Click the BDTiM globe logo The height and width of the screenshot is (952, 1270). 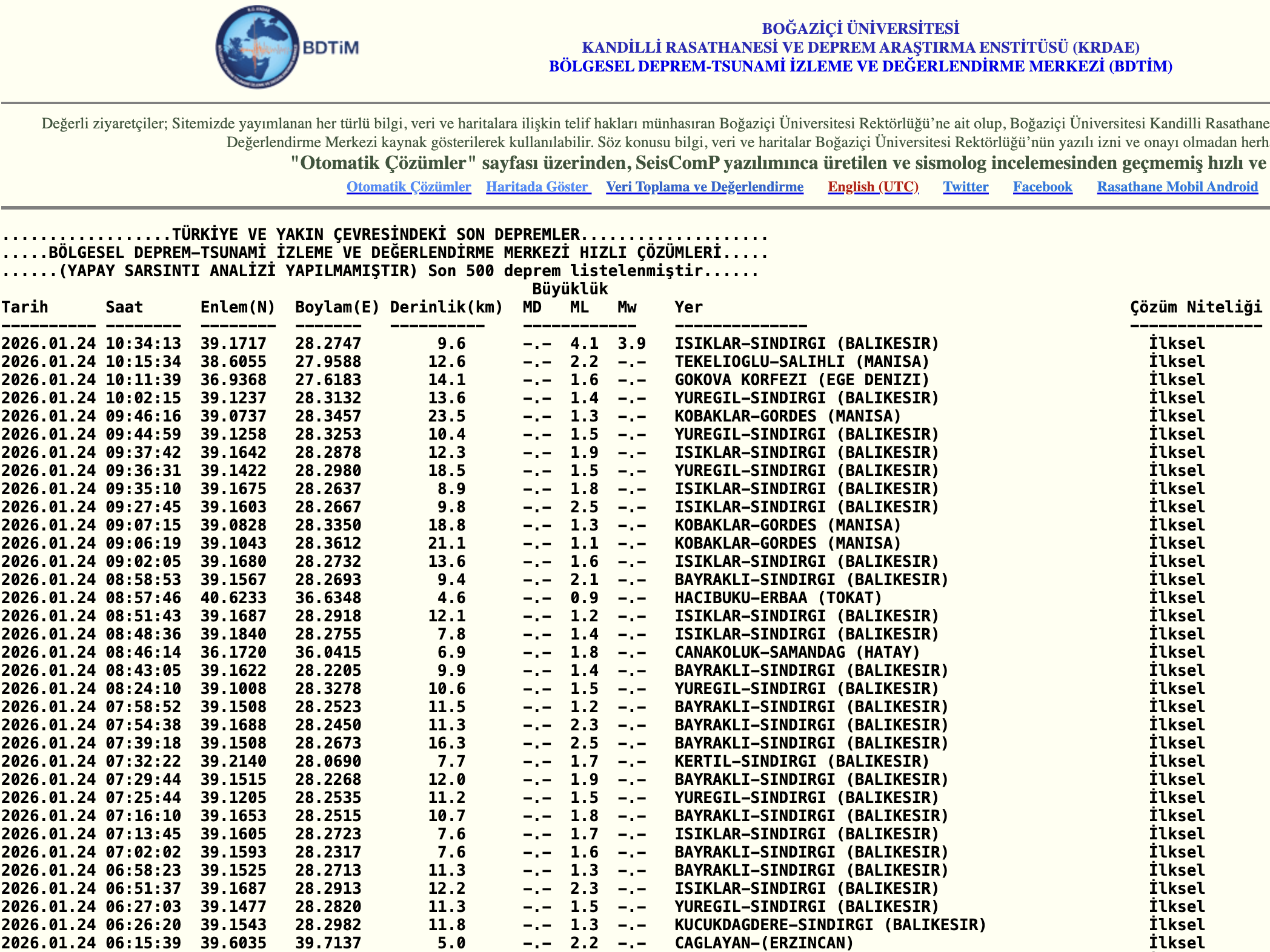pos(259,48)
